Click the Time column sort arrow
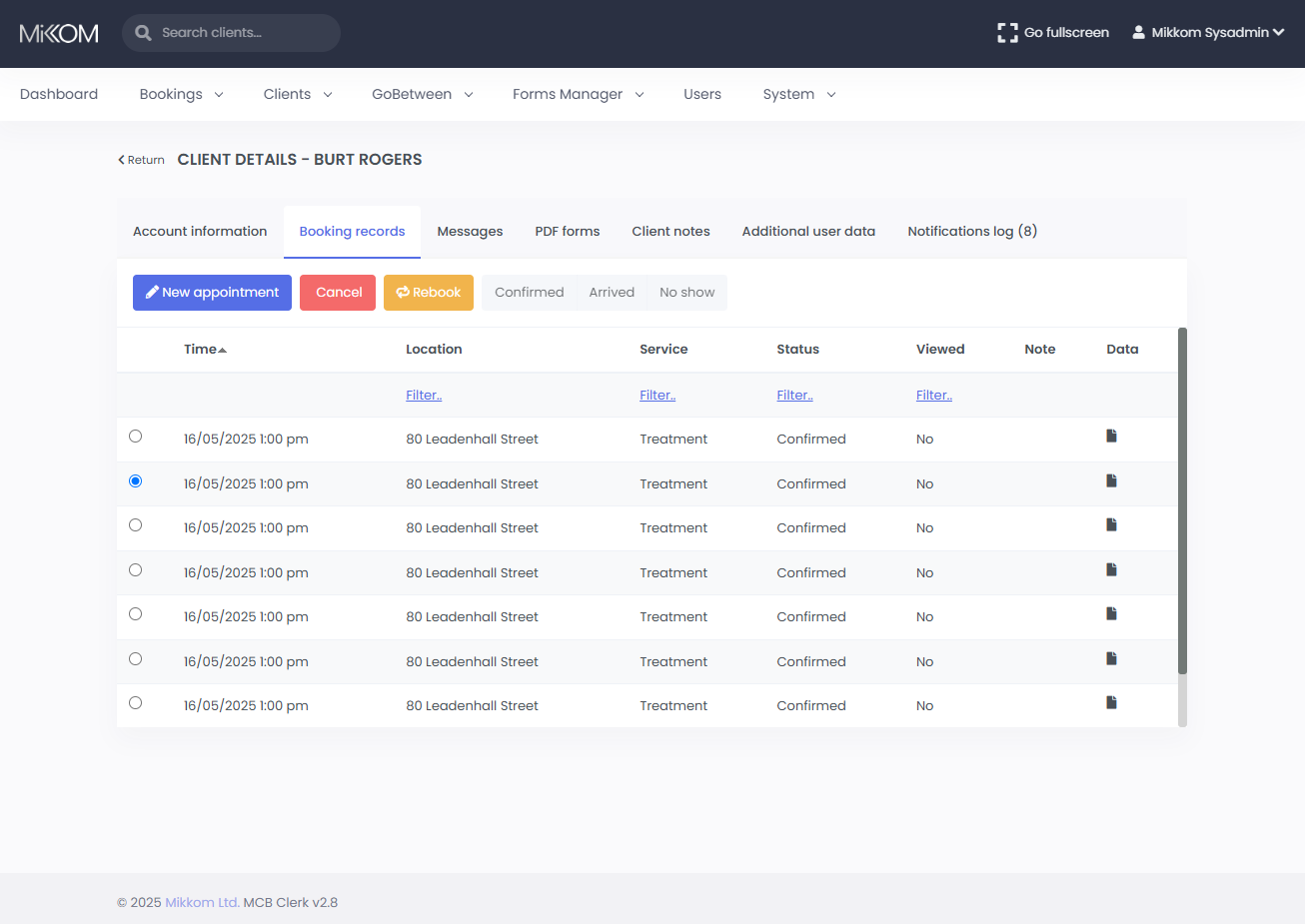 [x=222, y=350]
